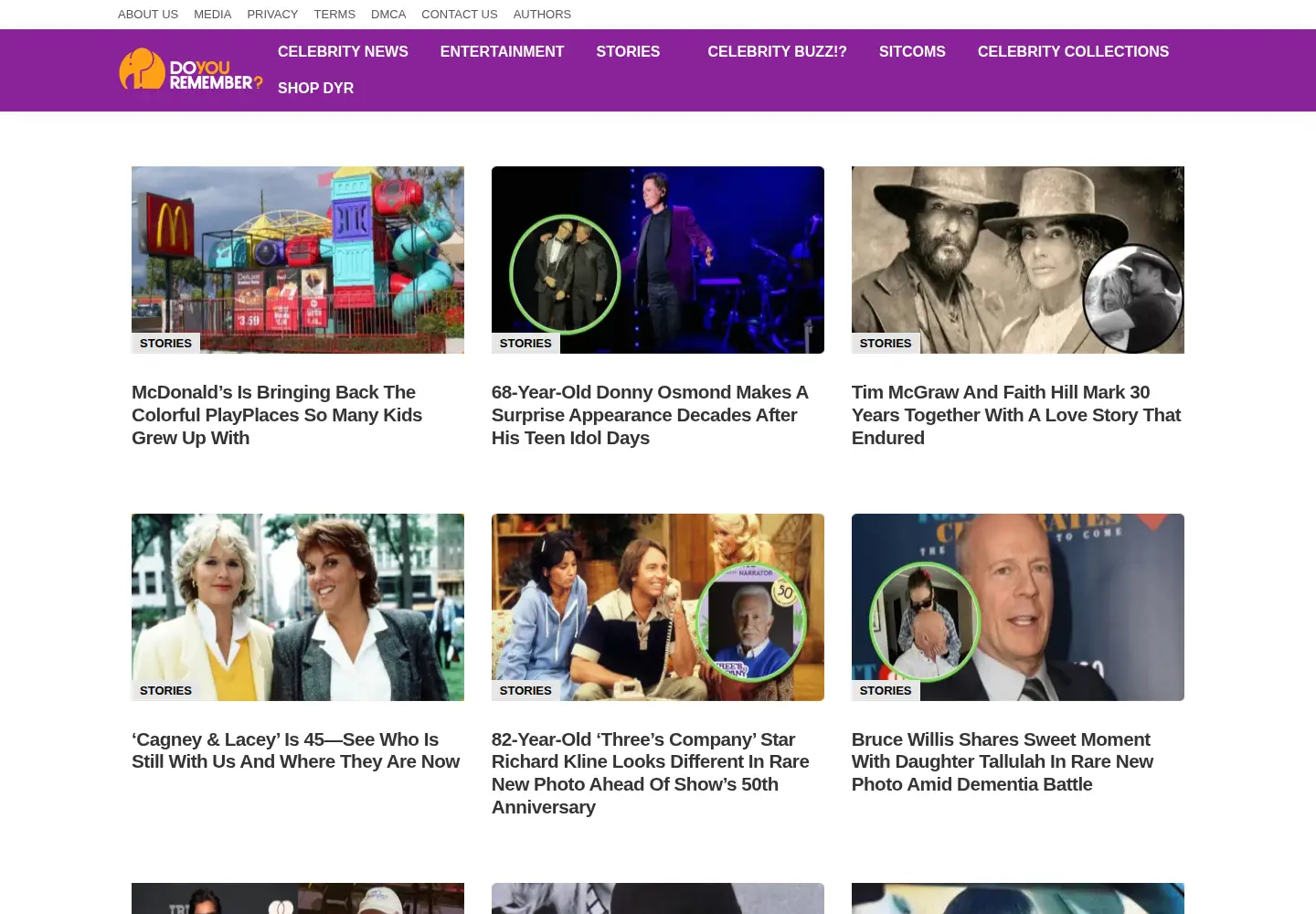Click Stories tag on Cagney & Lacey card

(x=165, y=691)
